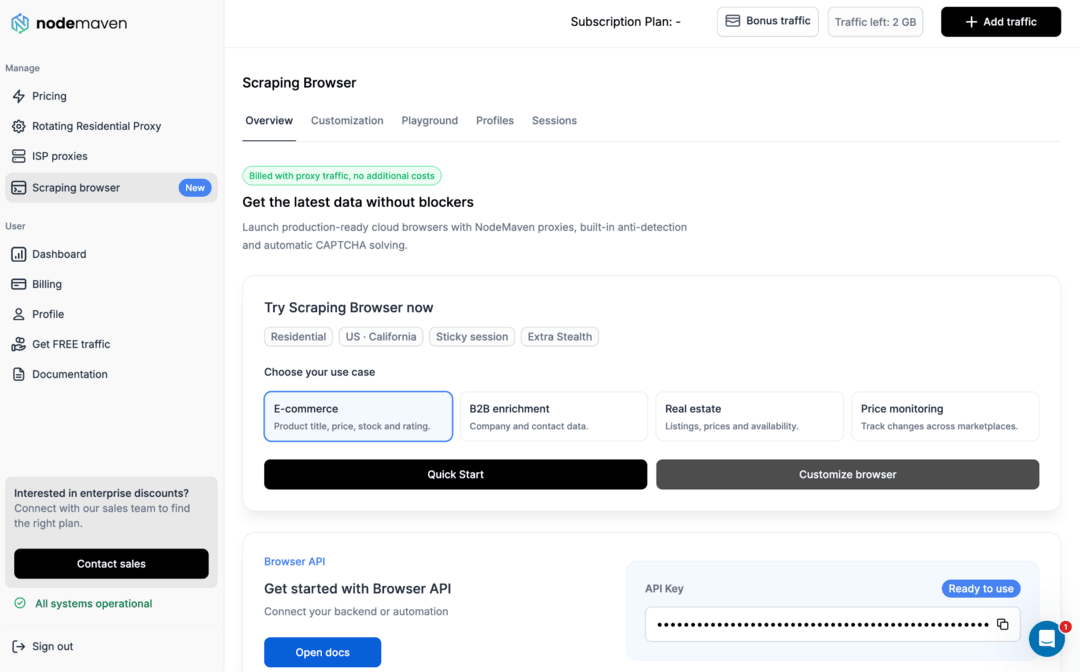Screen dimensions: 1080x672
Task: Click the New badge on Scraping browser
Action: click(195, 188)
